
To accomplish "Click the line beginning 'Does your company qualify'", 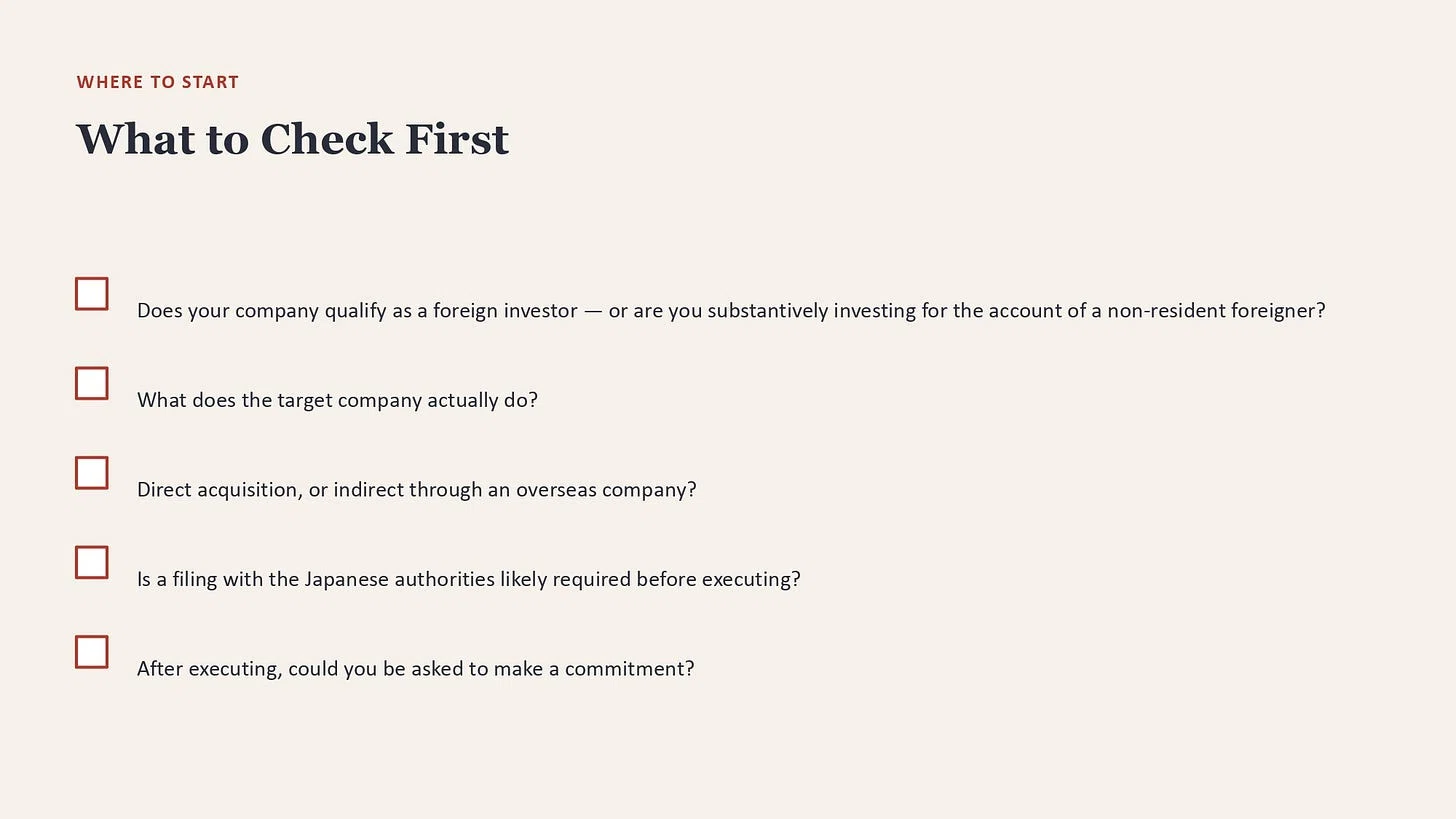I will [731, 311].
